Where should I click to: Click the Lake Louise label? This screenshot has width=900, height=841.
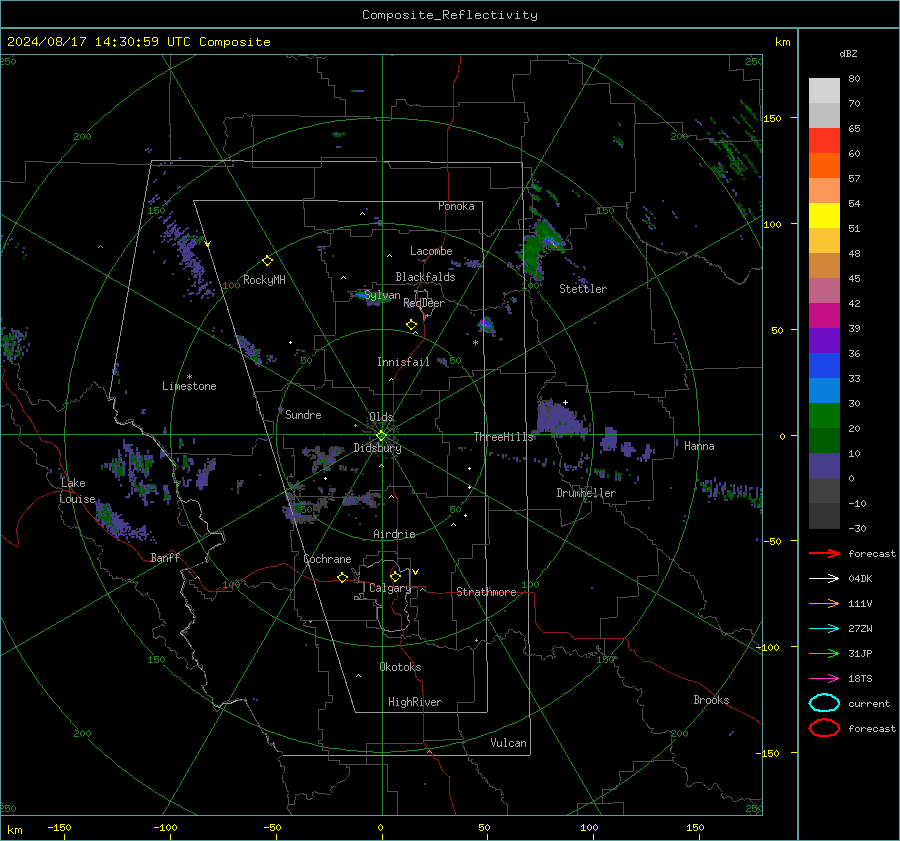(x=77, y=491)
